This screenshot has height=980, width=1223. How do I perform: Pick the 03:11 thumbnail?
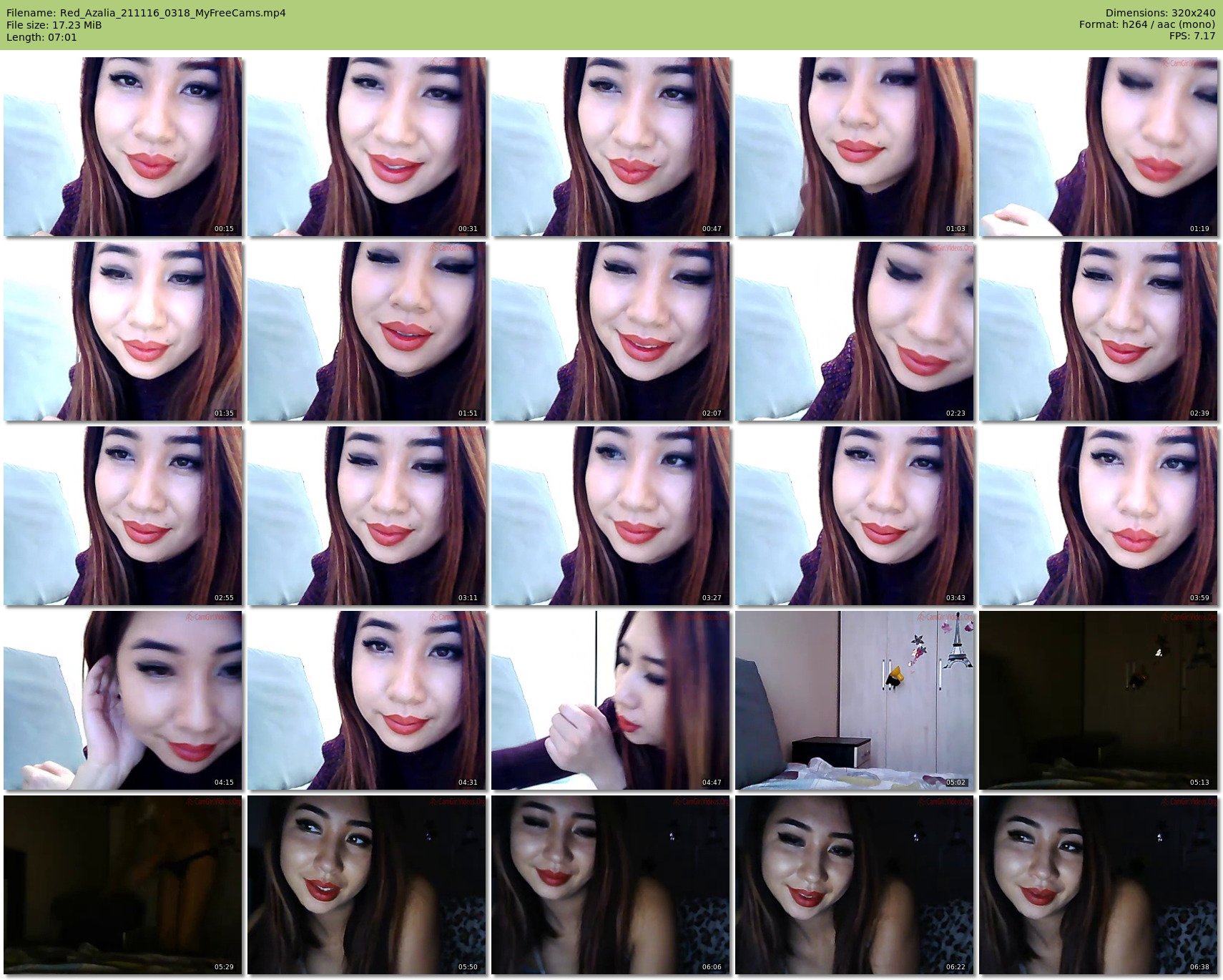tap(367, 516)
